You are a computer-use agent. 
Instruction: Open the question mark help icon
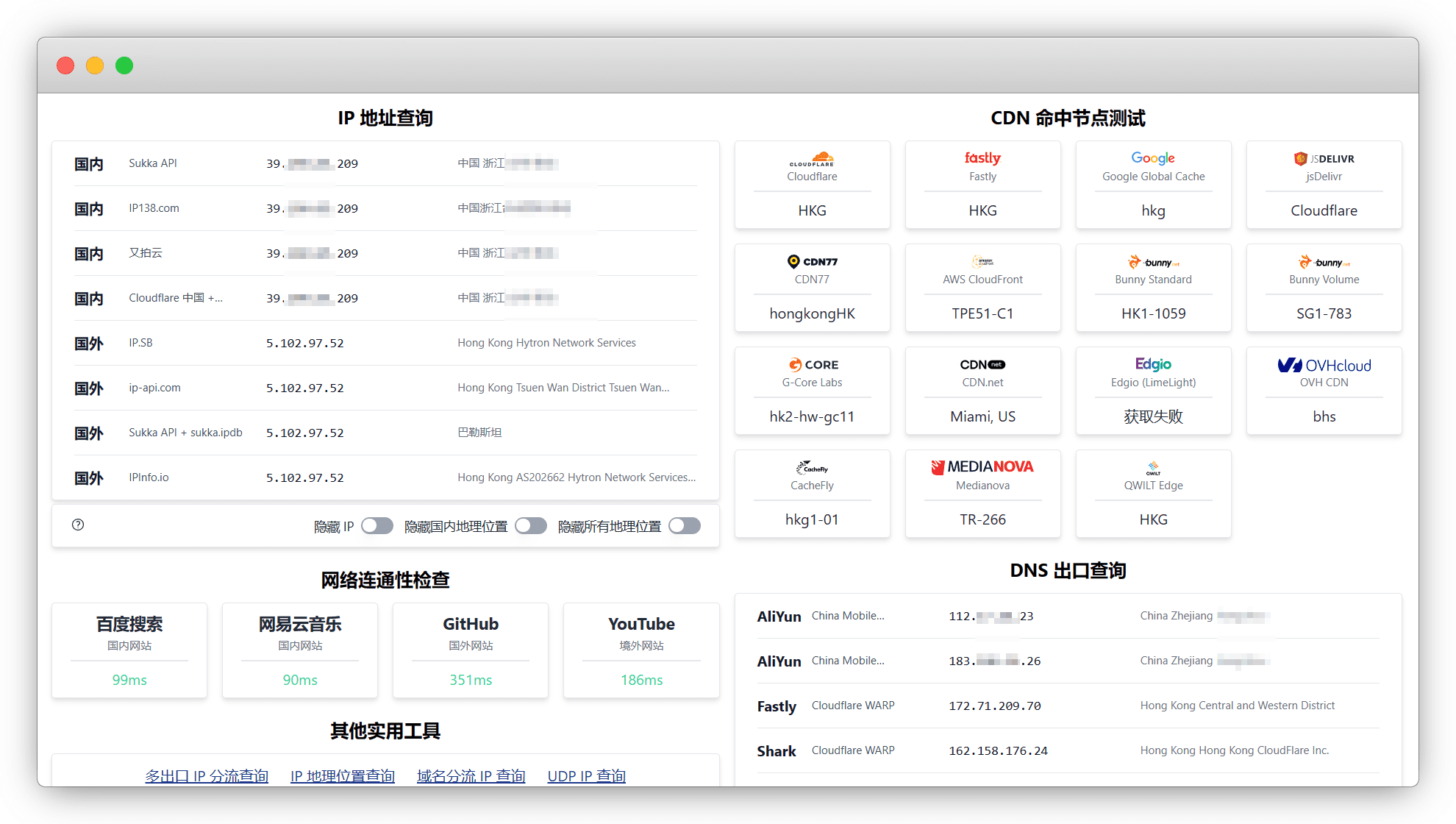click(x=78, y=525)
